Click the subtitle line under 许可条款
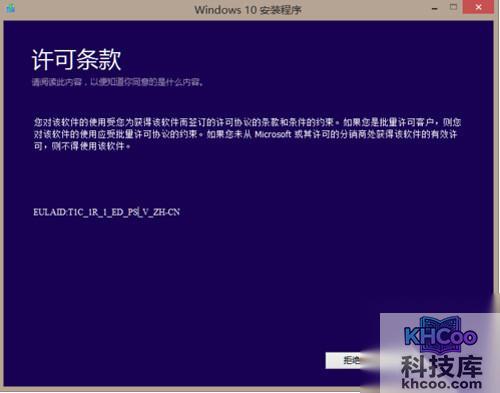 pyautogui.click(x=118, y=82)
